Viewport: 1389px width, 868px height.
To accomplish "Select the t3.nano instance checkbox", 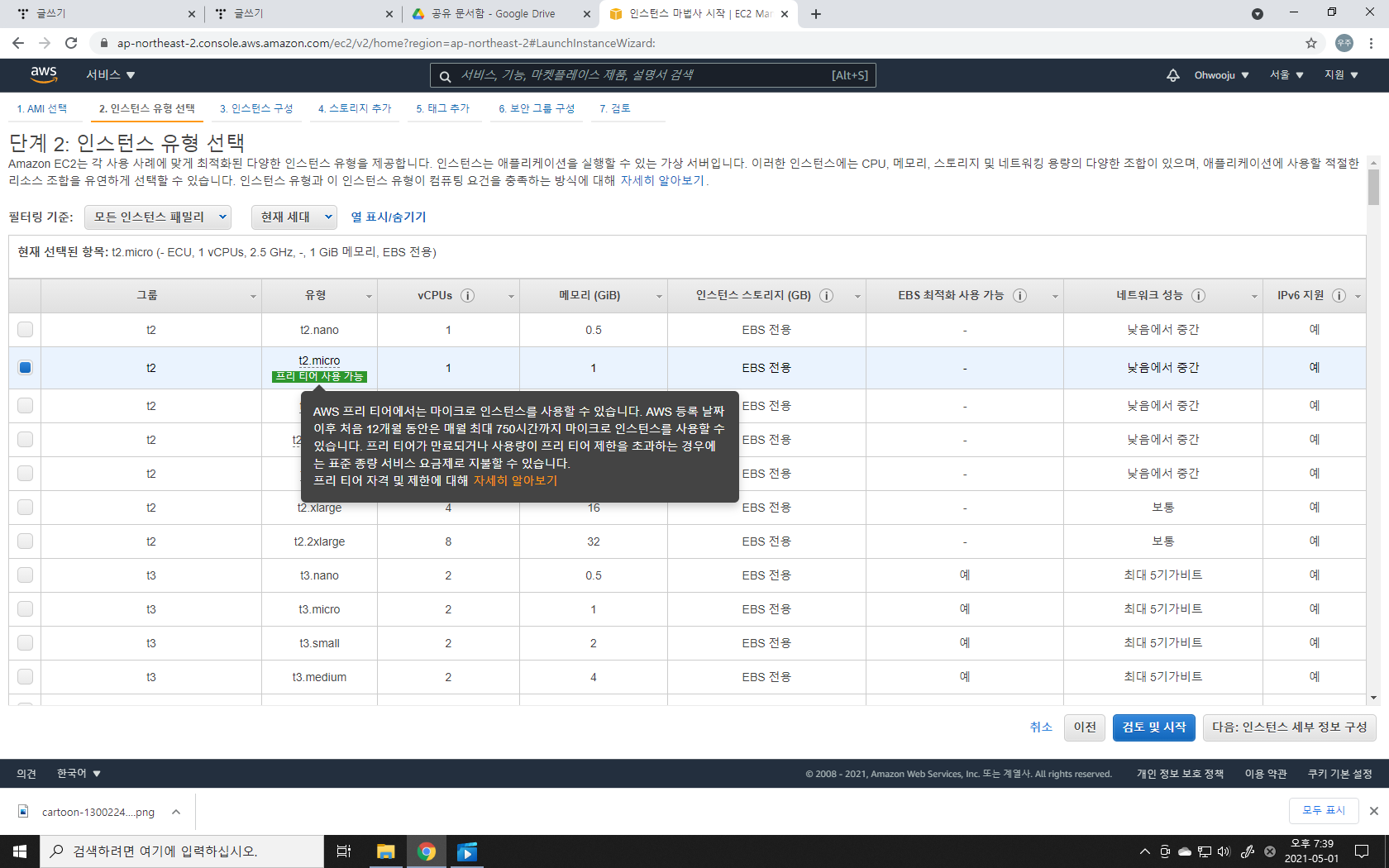I will 25,575.
